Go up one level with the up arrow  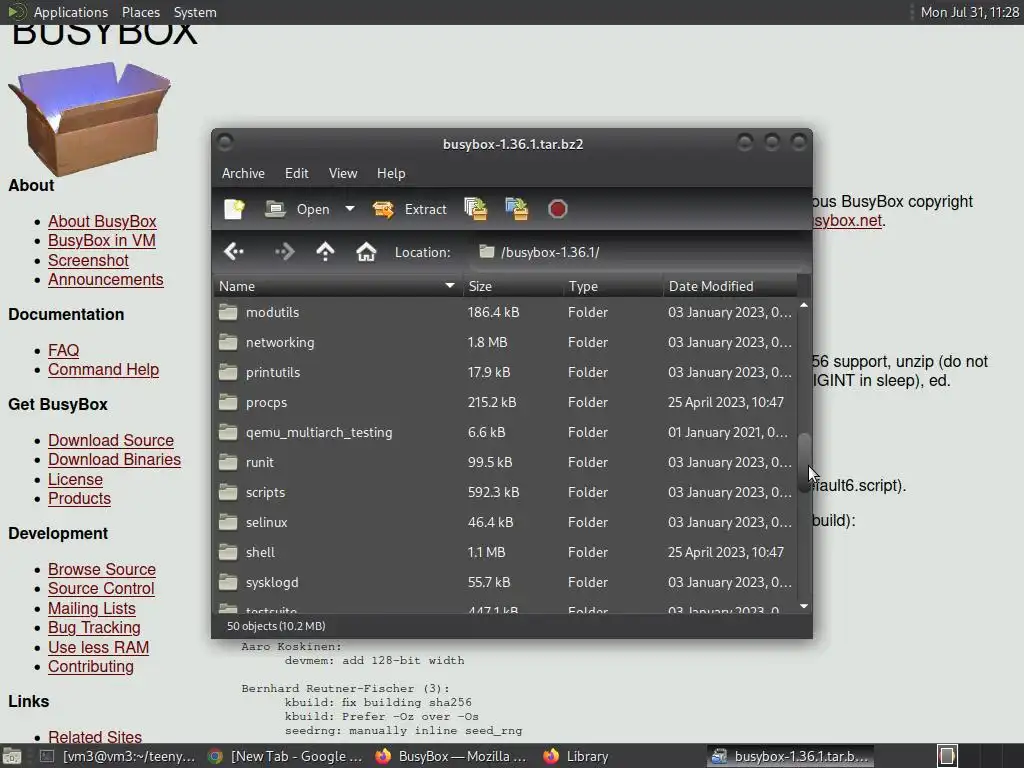click(325, 251)
